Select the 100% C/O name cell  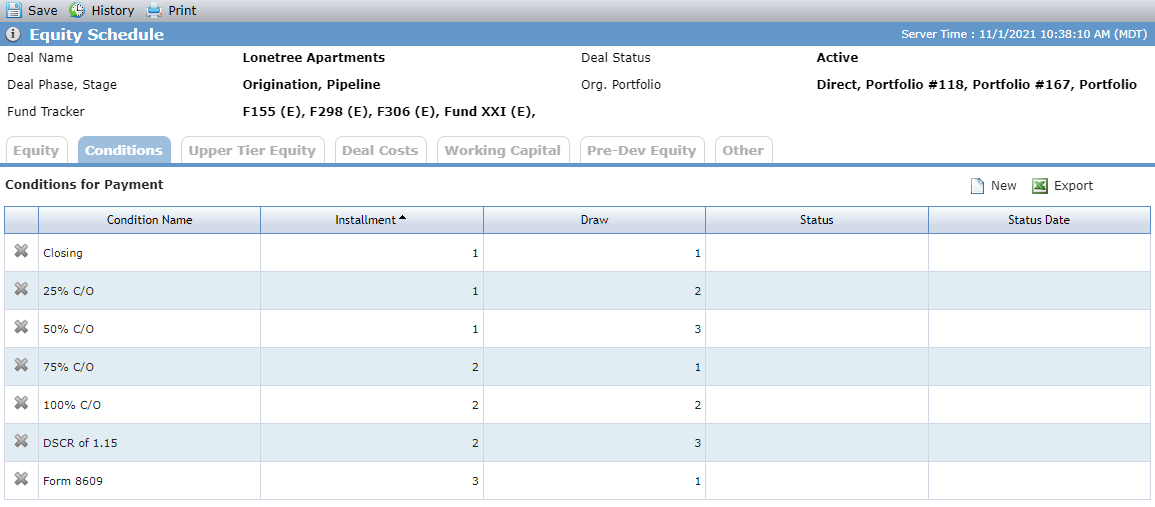pyautogui.click(x=150, y=405)
